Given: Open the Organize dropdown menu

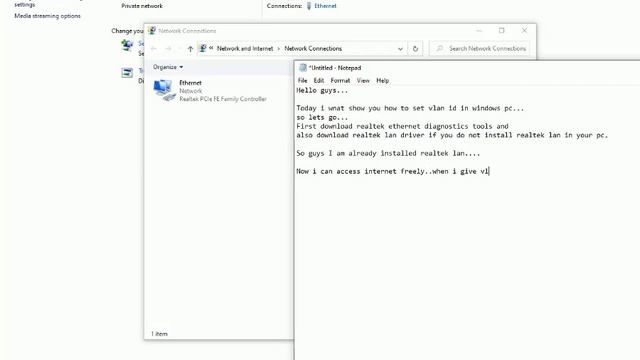Looking at the screenshot, I should click(x=168, y=67).
